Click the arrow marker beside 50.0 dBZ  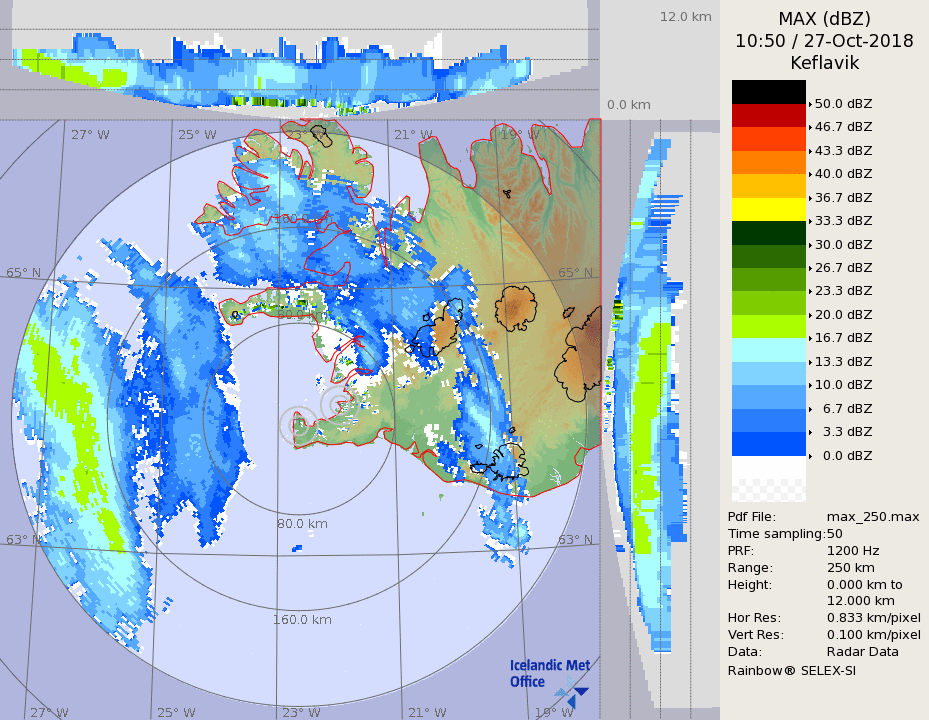pos(810,103)
